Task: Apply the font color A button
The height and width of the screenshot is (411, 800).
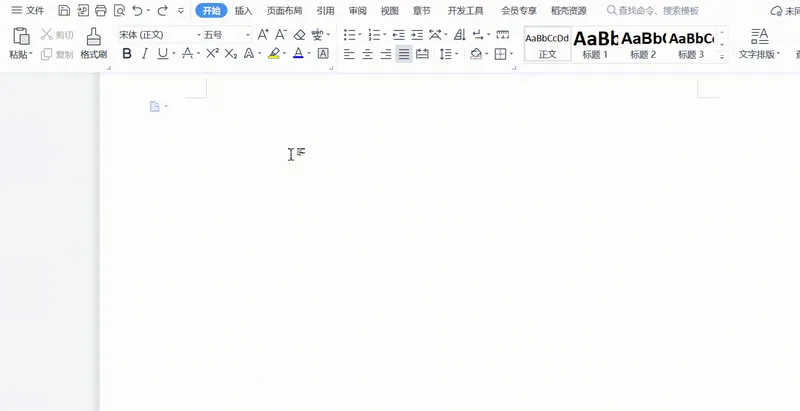Action: 298,54
